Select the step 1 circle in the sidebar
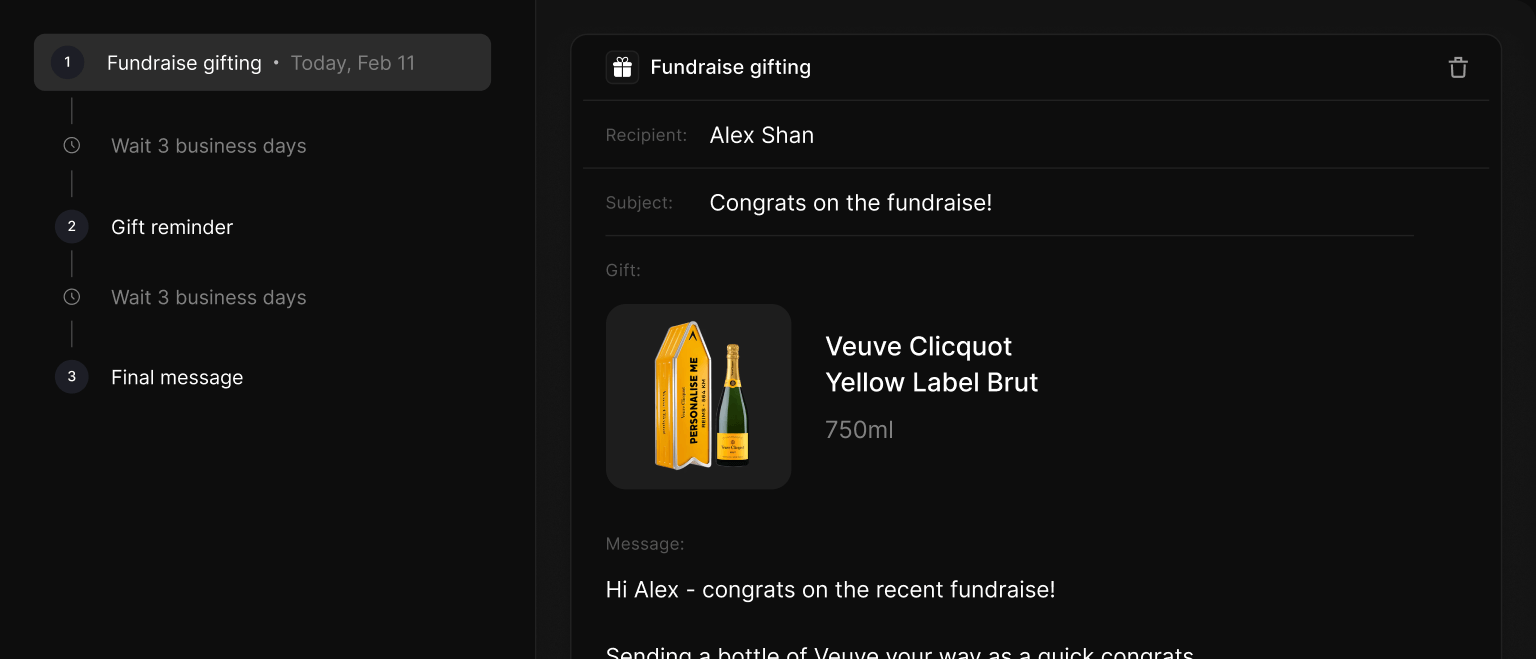This screenshot has height=659, width=1536. point(67,61)
